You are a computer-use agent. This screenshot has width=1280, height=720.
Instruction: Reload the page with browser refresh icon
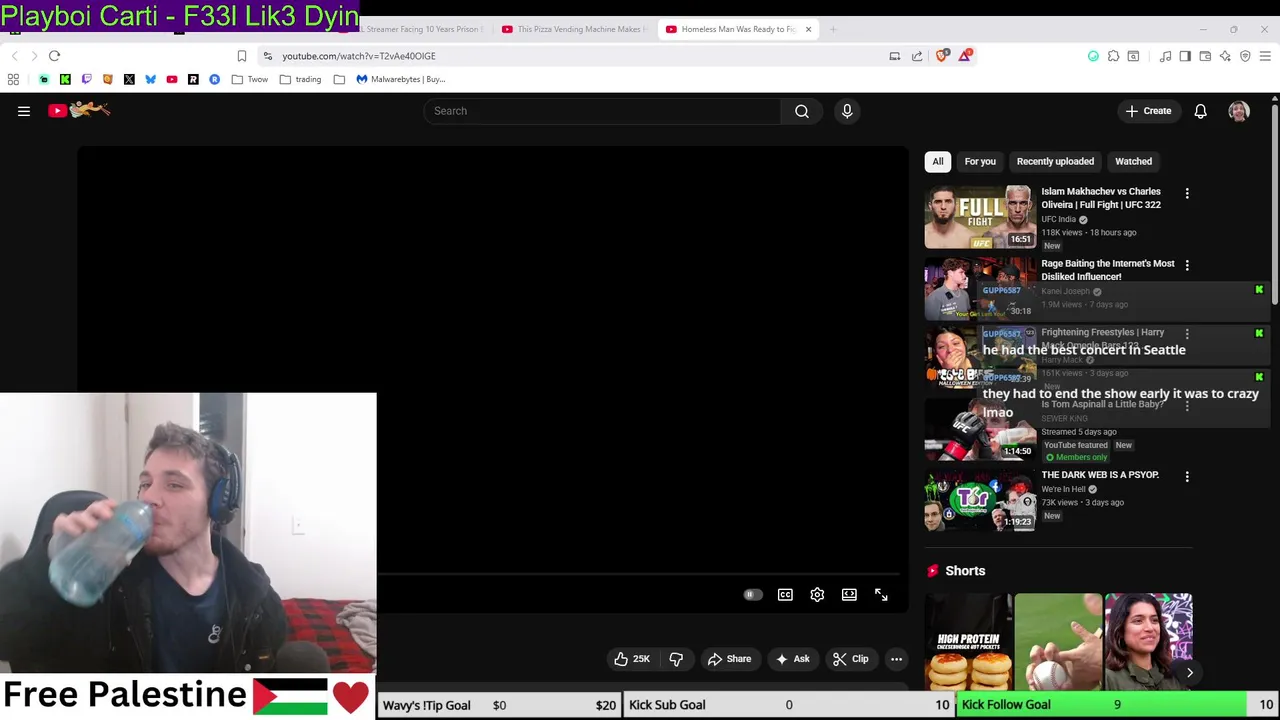tap(55, 56)
